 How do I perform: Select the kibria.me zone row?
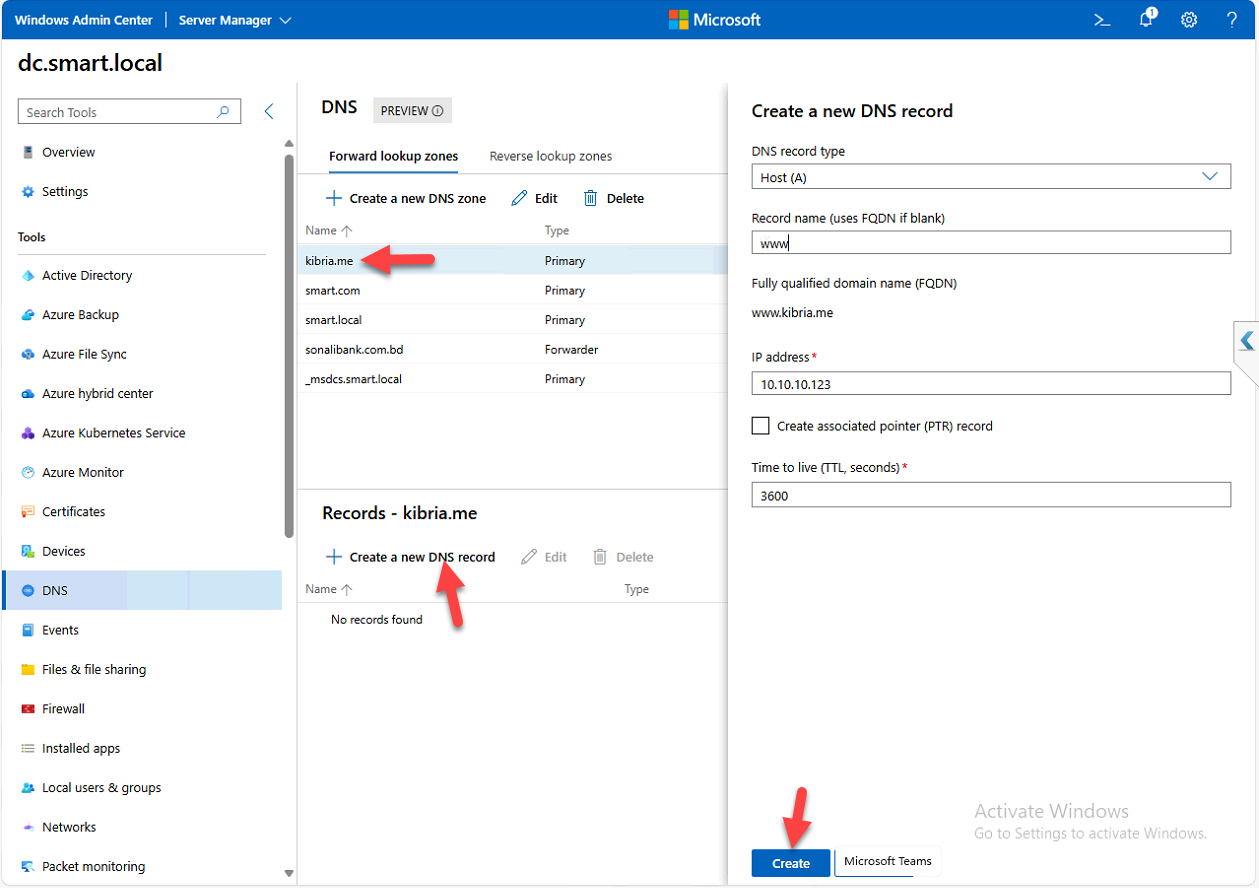512,260
